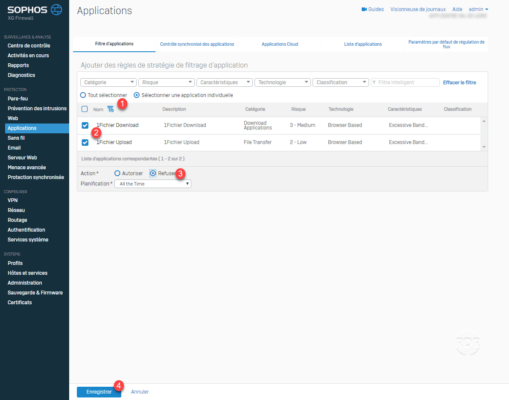Choose the Autoriser action radio

coord(117,173)
